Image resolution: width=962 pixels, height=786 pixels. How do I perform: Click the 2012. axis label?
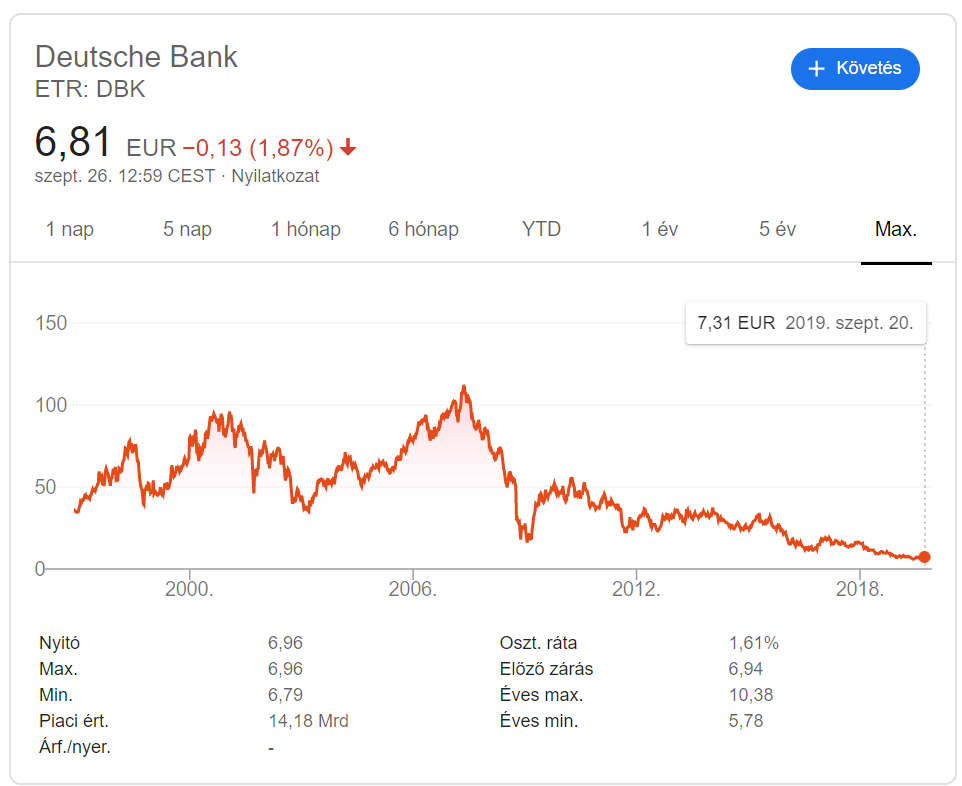point(636,589)
